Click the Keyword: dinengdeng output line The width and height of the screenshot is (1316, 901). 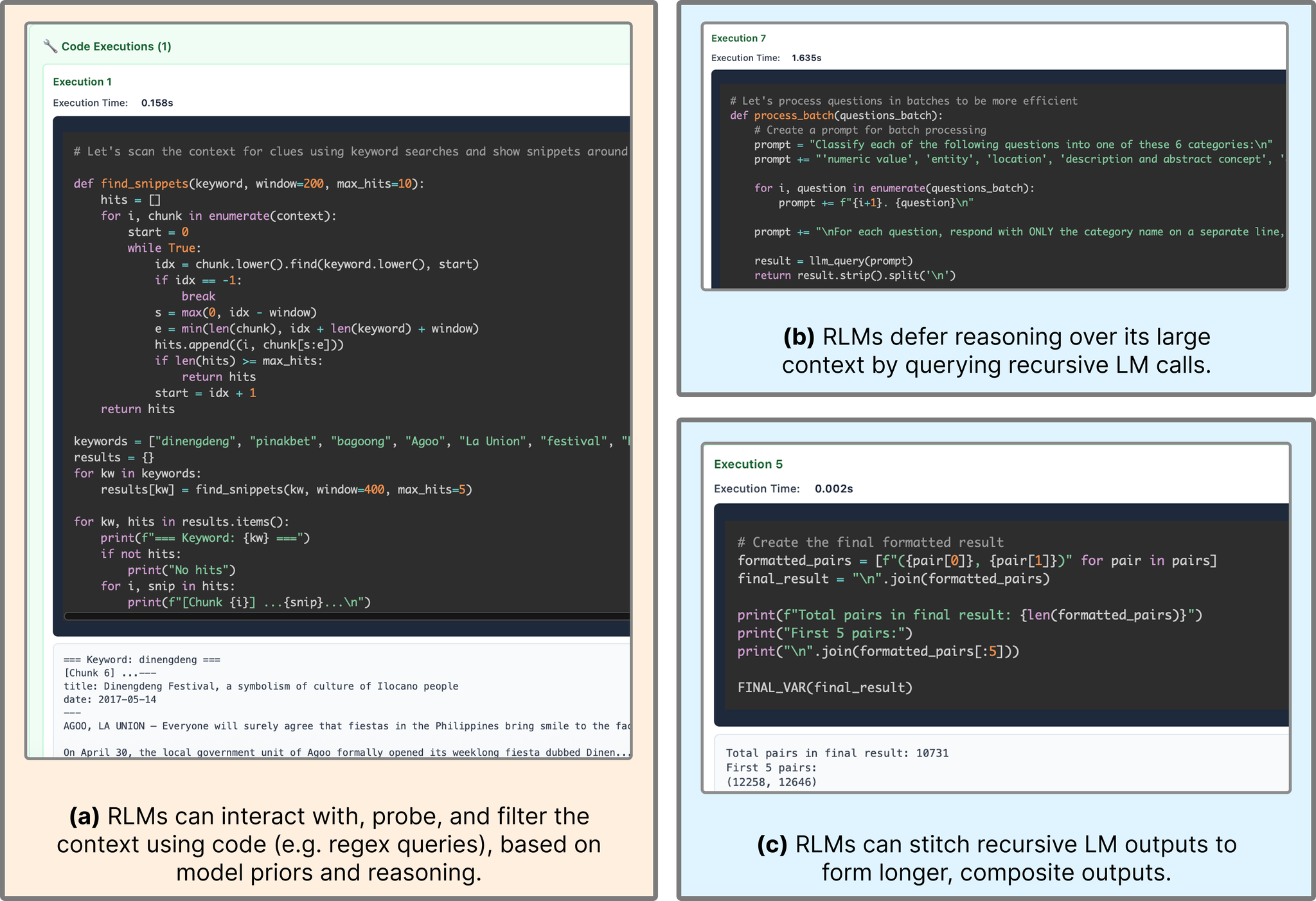[x=141, y=659]
